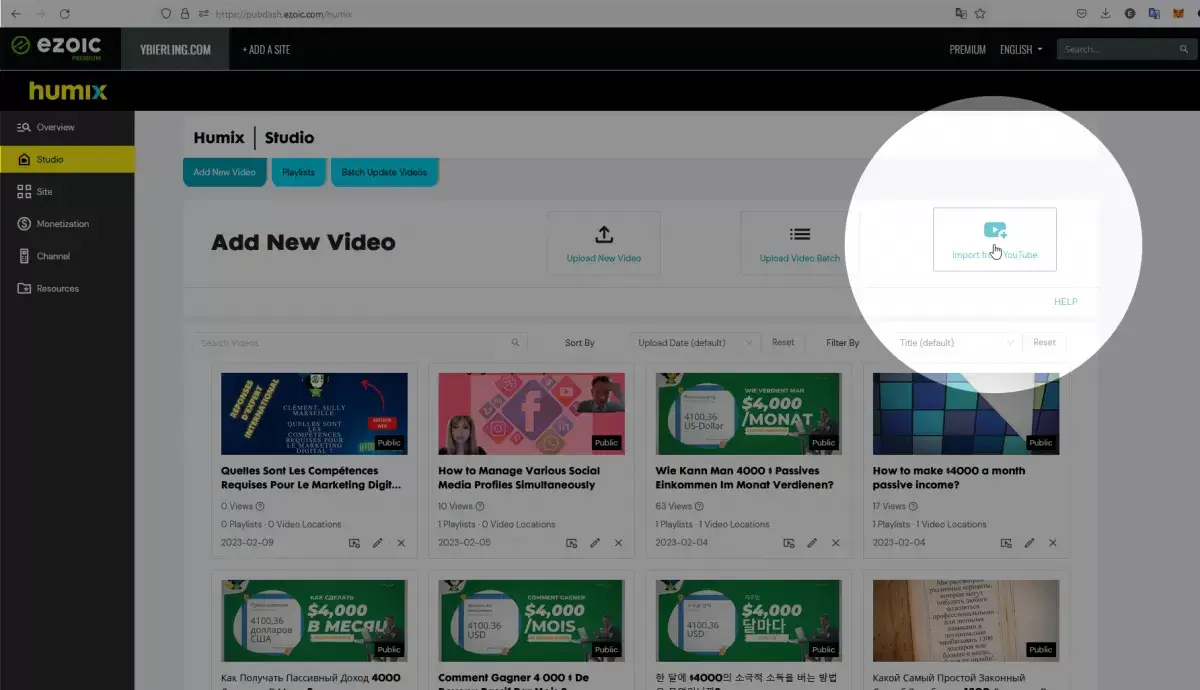Click edit pencil on 'Quelles Sont Les Compétences' video

(378, 543)
